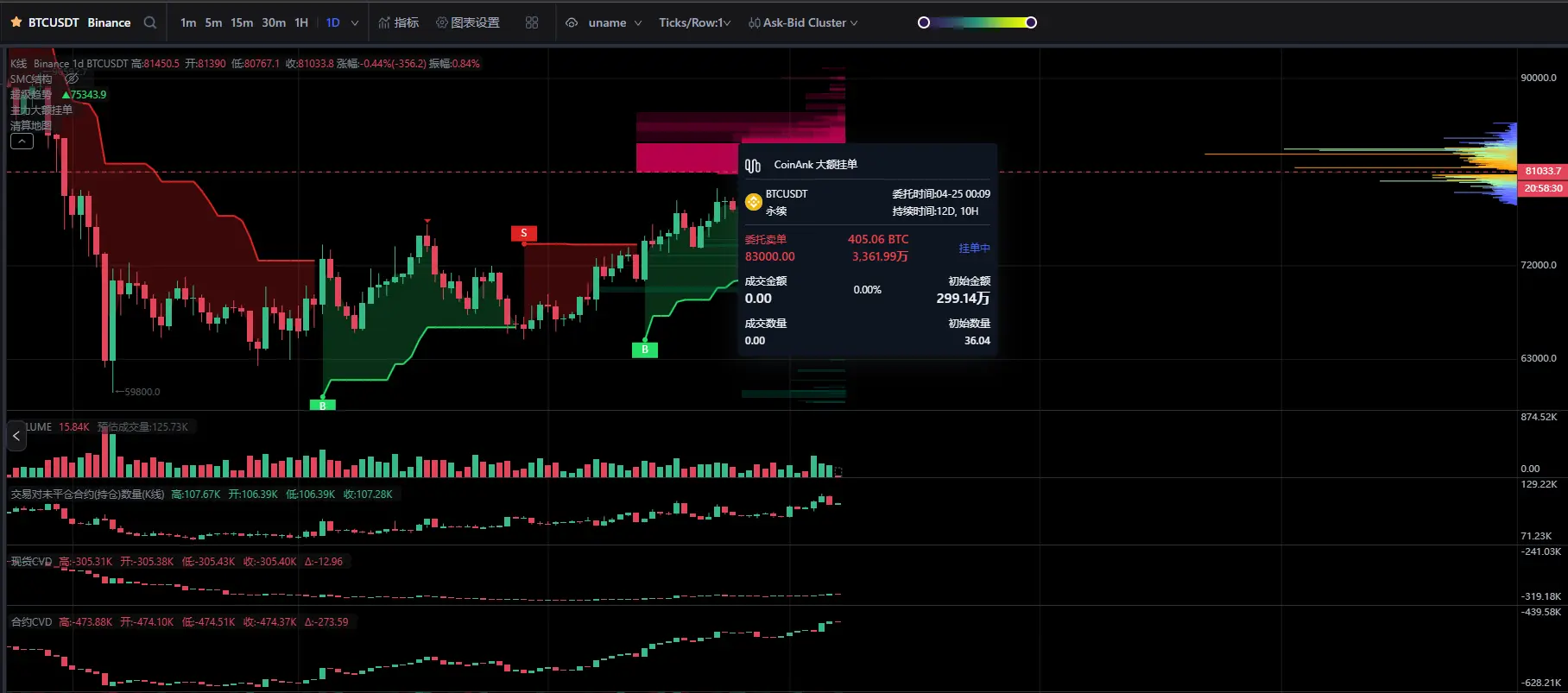Viewport: 1568px width, 693px height.
Task: Click the 72000.0 price axis label
Action: [x=1539, y=265]
